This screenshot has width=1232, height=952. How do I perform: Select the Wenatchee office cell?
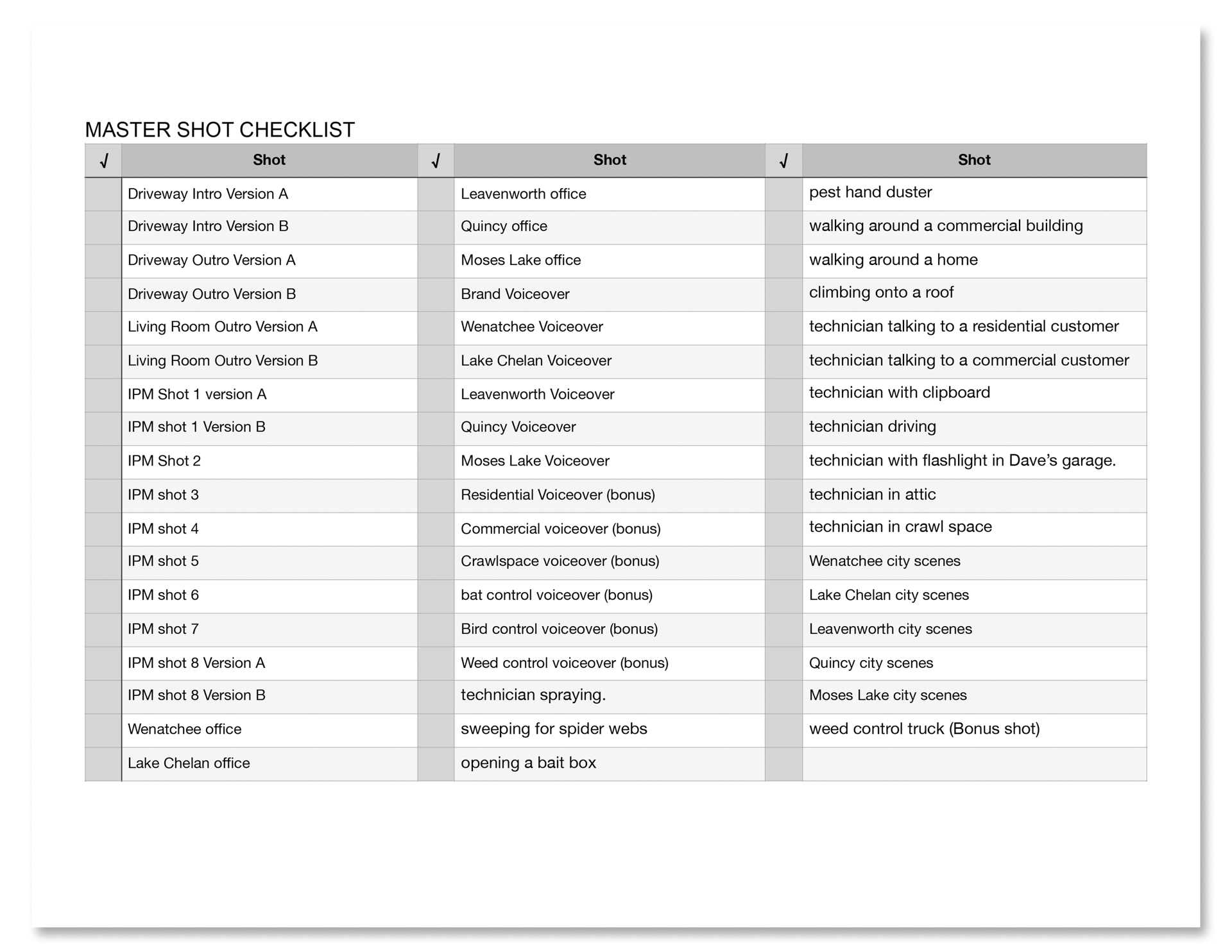(x=185, y=729)
